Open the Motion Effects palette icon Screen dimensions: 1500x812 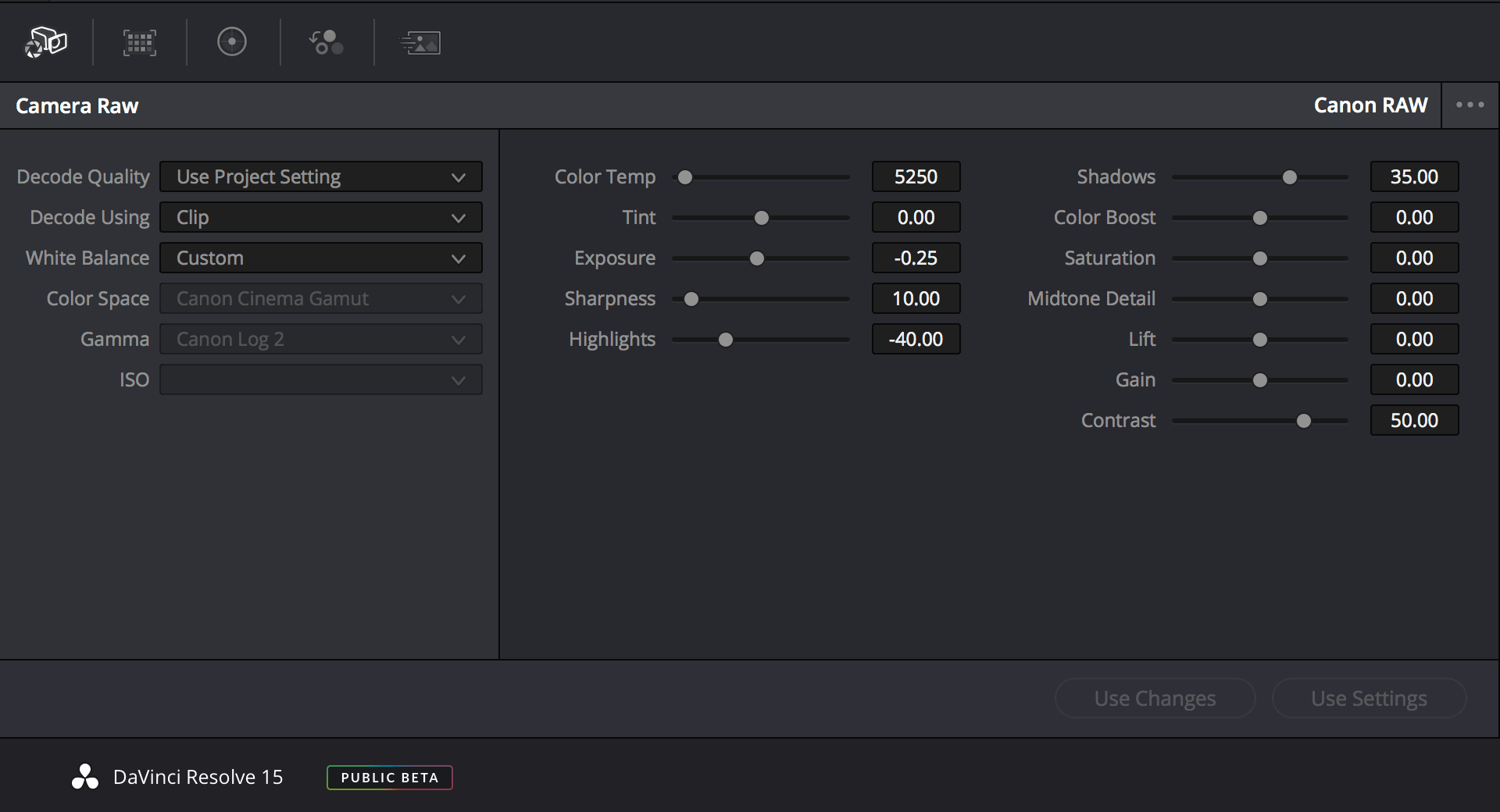coord(420,43)
